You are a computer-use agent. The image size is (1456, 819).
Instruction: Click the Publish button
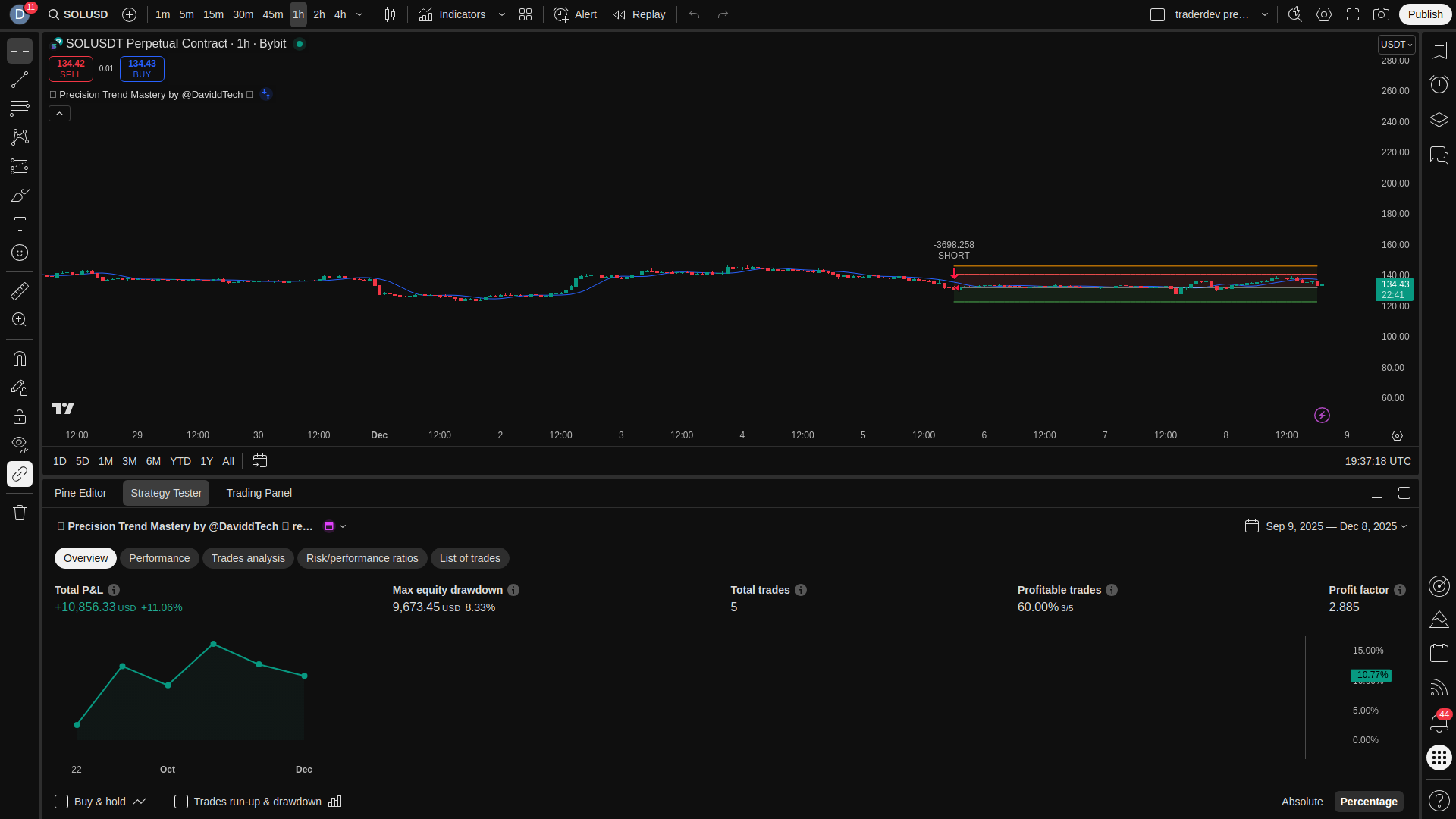(1425, 14)
